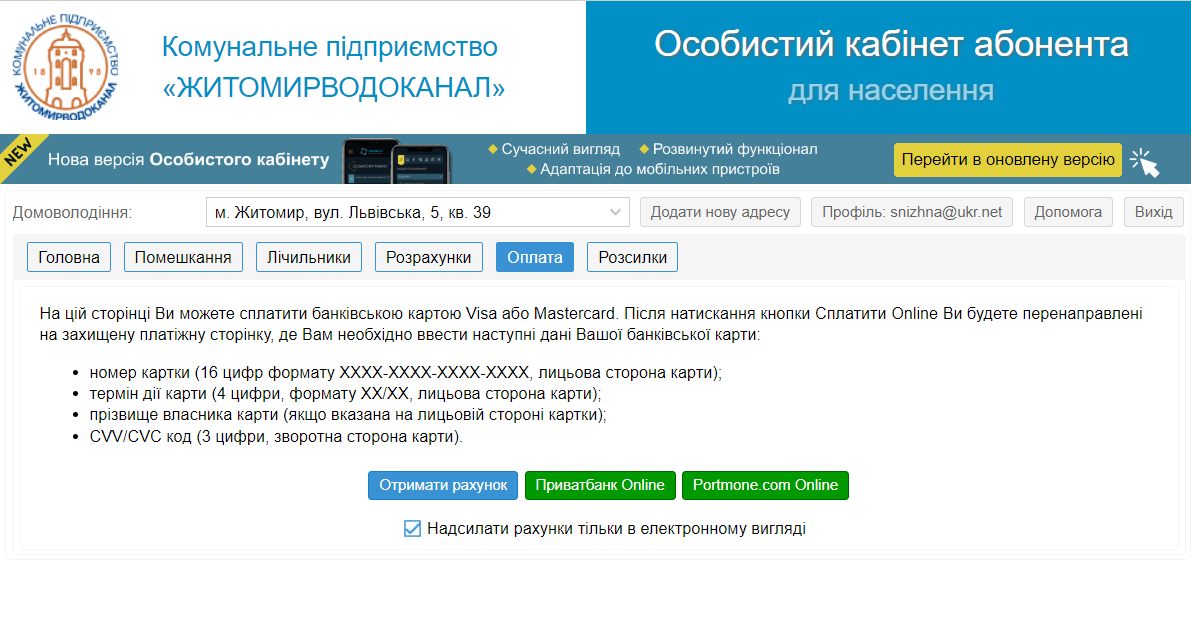Image resolution: width=1191 pixels, height=620 pixels.
Task: Open the Домоволодіння address dropdown
Action: 417,212
